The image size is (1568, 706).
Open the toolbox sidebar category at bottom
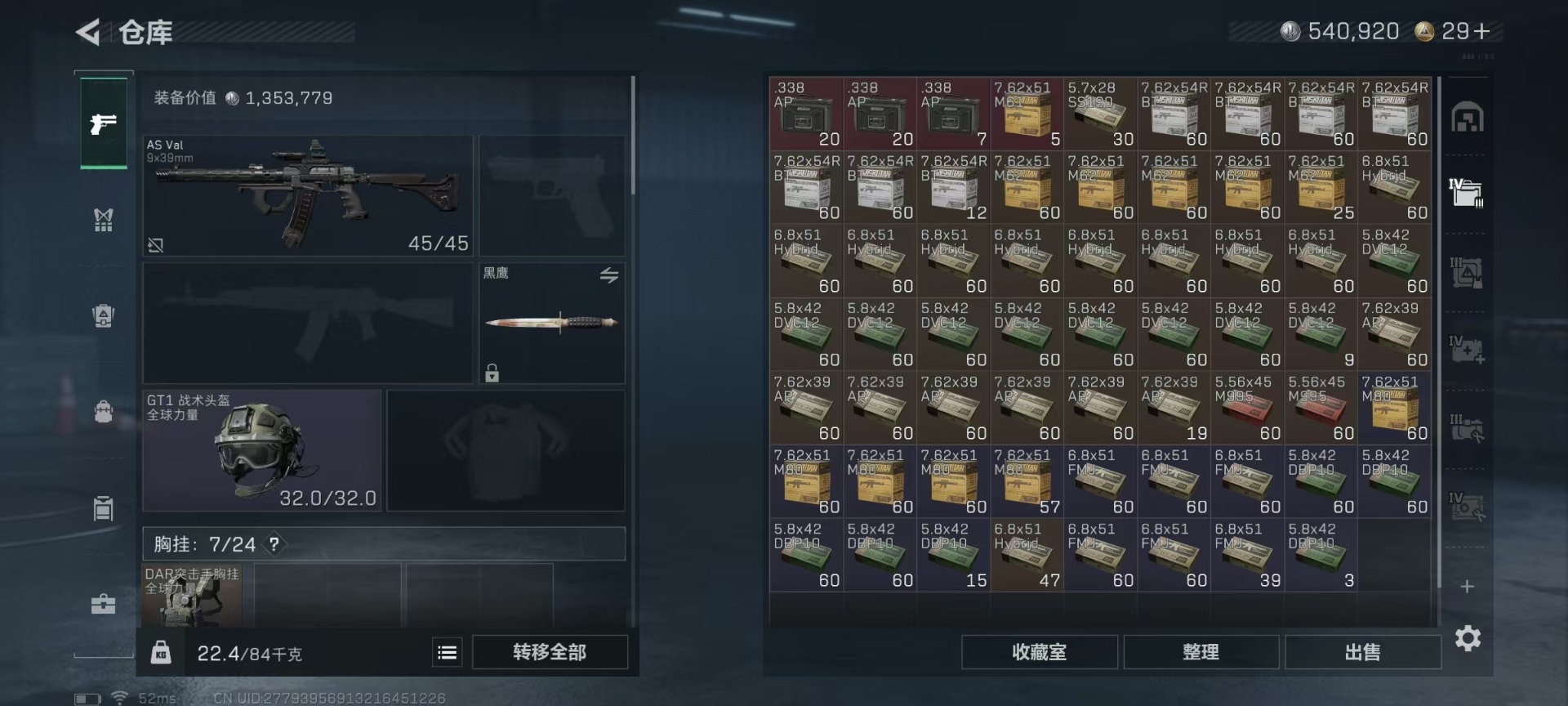tap(103, 604)
